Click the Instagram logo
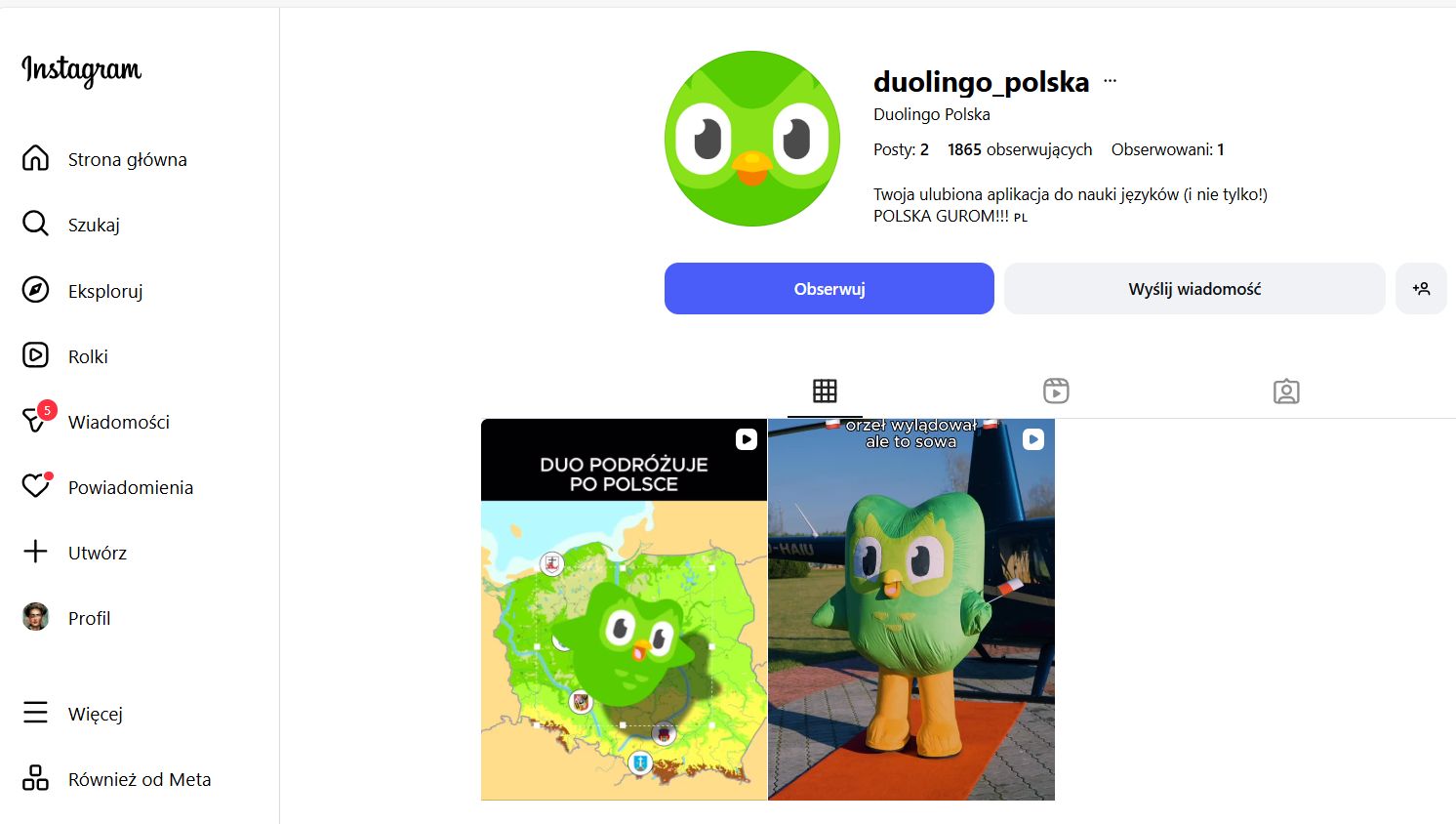The height and width of the screenshot is (824, 1456). click(82, 70)
